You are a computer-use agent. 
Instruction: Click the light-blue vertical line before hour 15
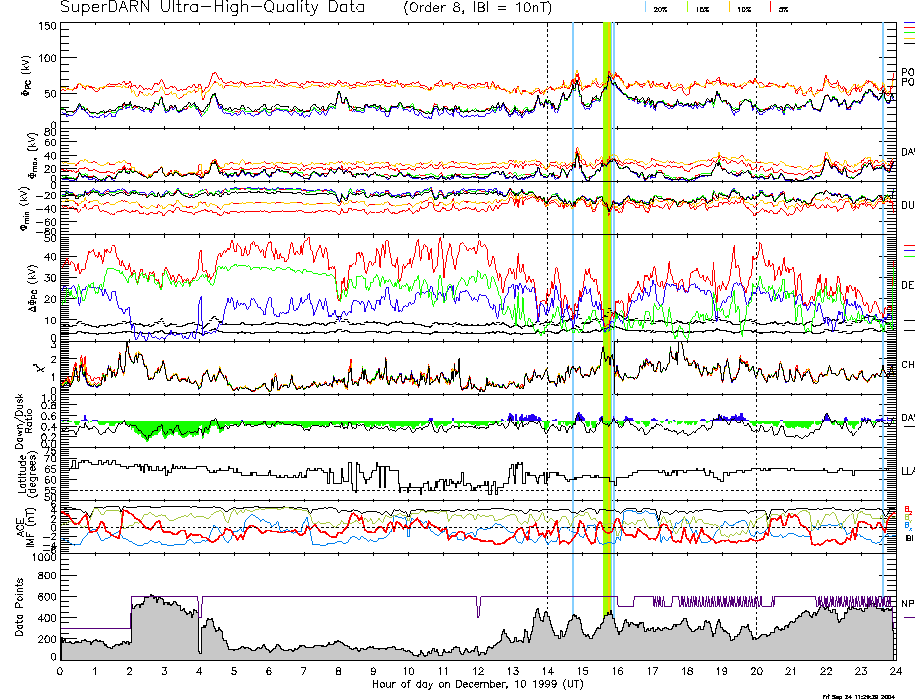click(573, 300)
